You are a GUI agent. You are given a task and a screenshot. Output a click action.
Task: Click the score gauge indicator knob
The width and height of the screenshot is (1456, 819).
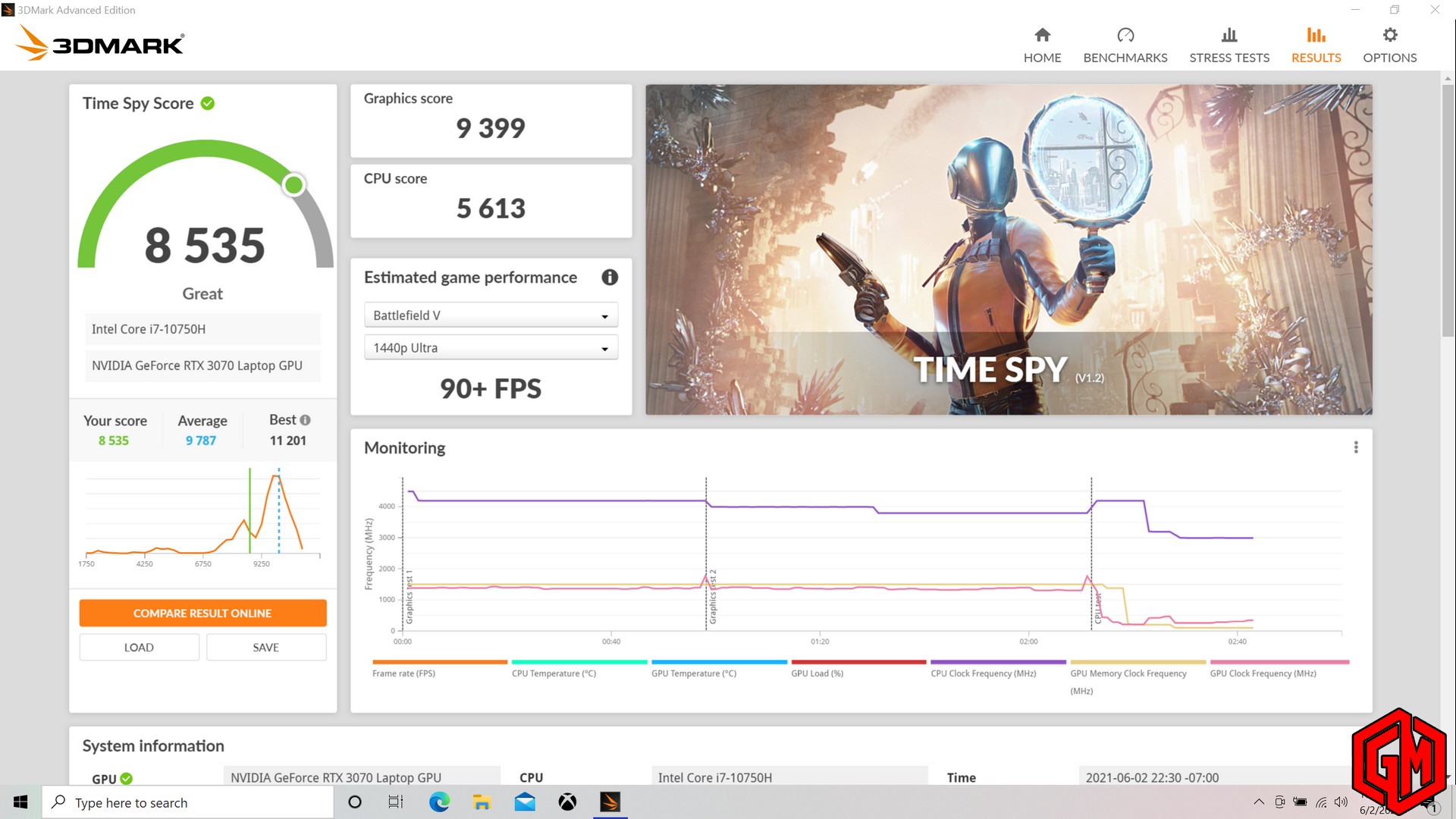coord(293,185)
